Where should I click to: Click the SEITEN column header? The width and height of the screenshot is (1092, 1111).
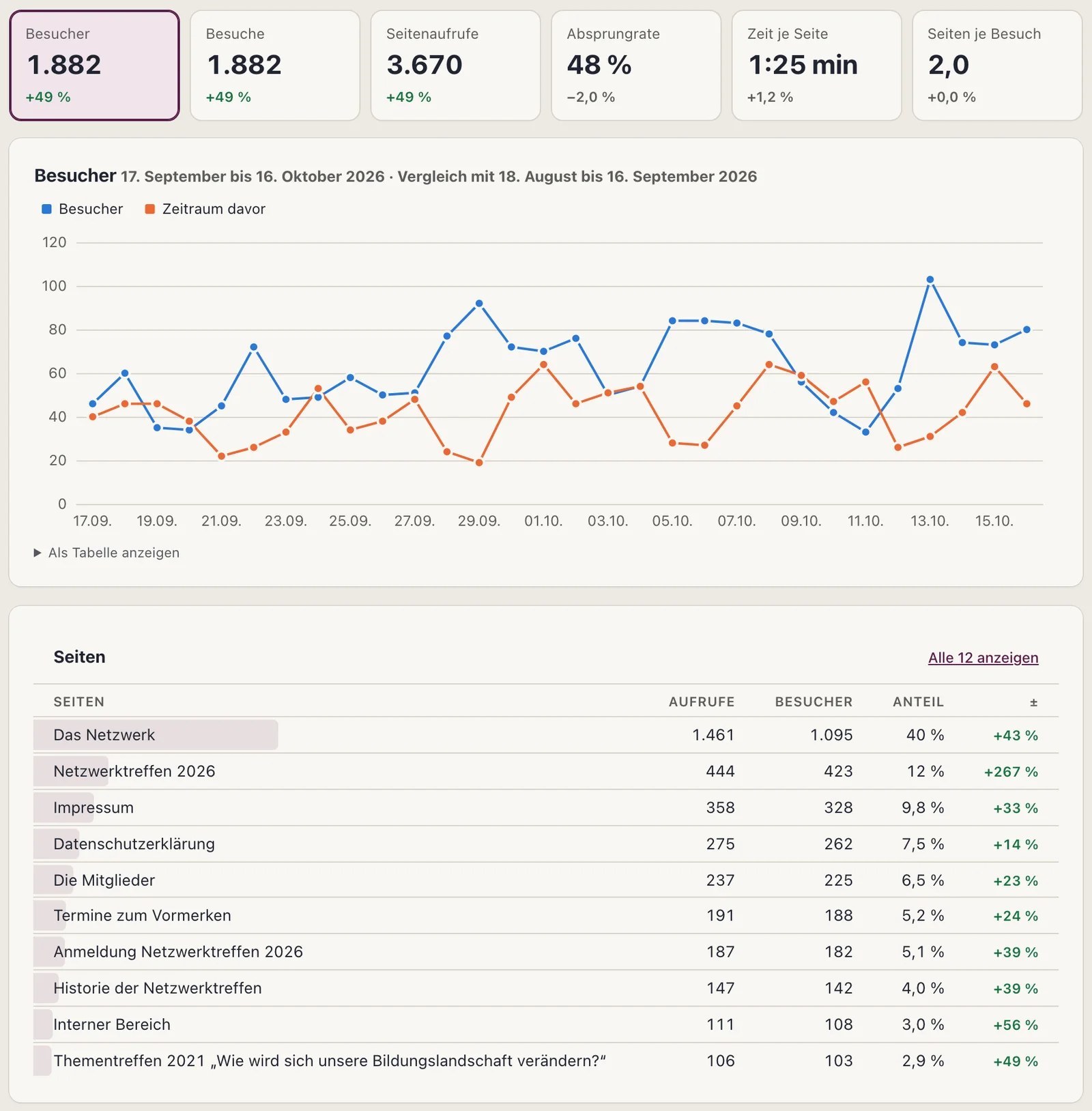pyautogui.click(x=79, y=702)
